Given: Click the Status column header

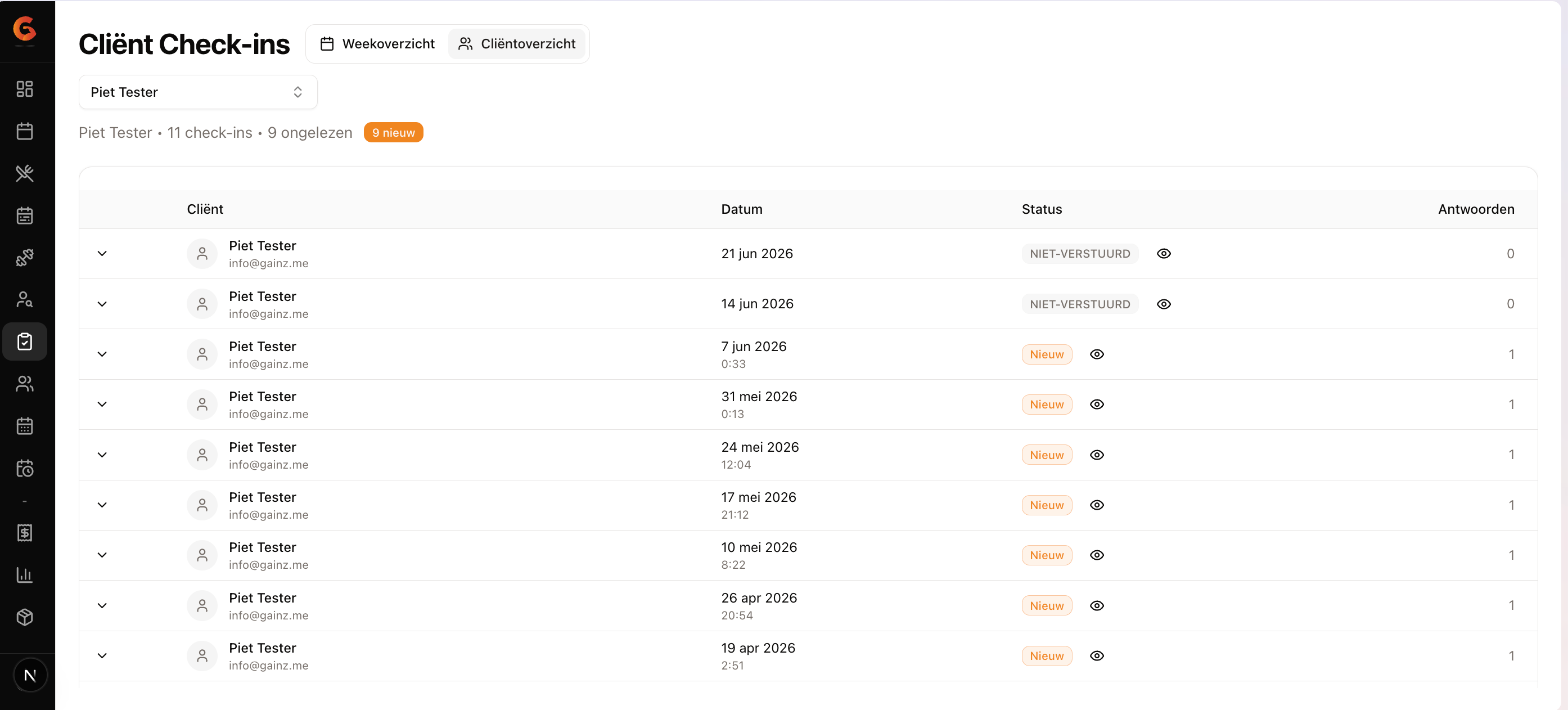Looking at the screenshot, I should (x=1042, y=209).
